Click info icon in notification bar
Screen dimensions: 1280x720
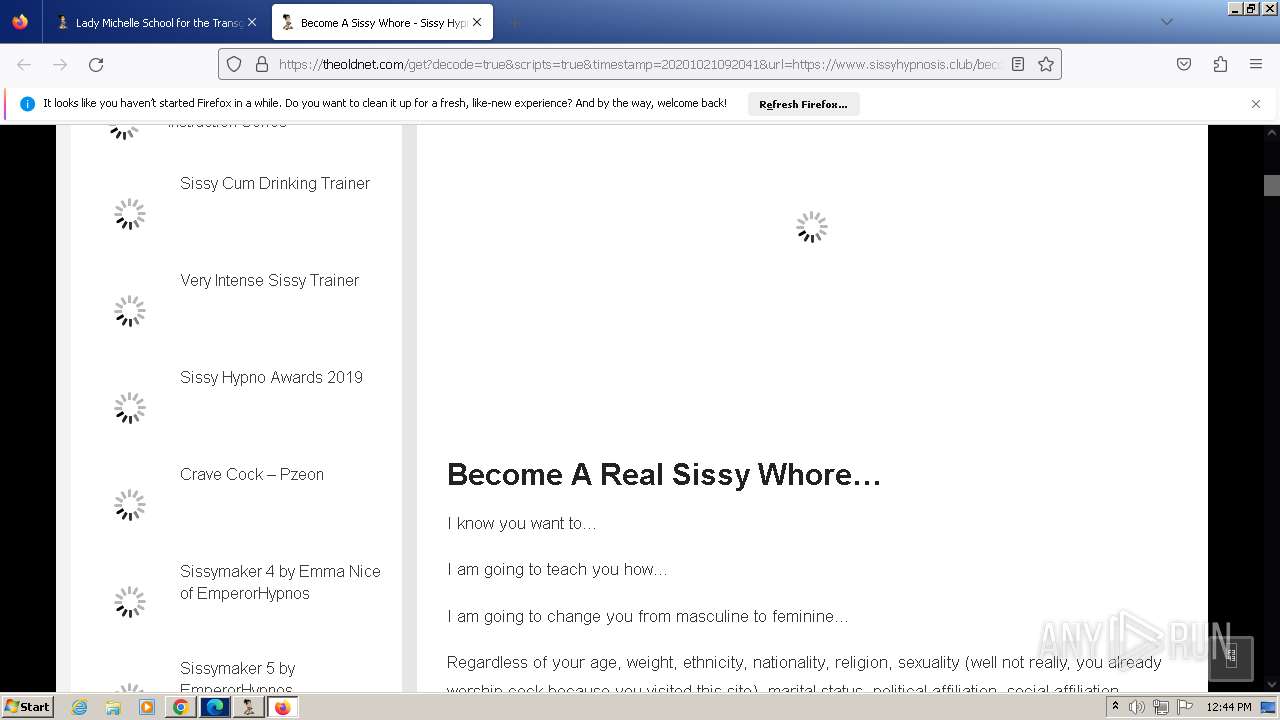(x=27, y=104)
